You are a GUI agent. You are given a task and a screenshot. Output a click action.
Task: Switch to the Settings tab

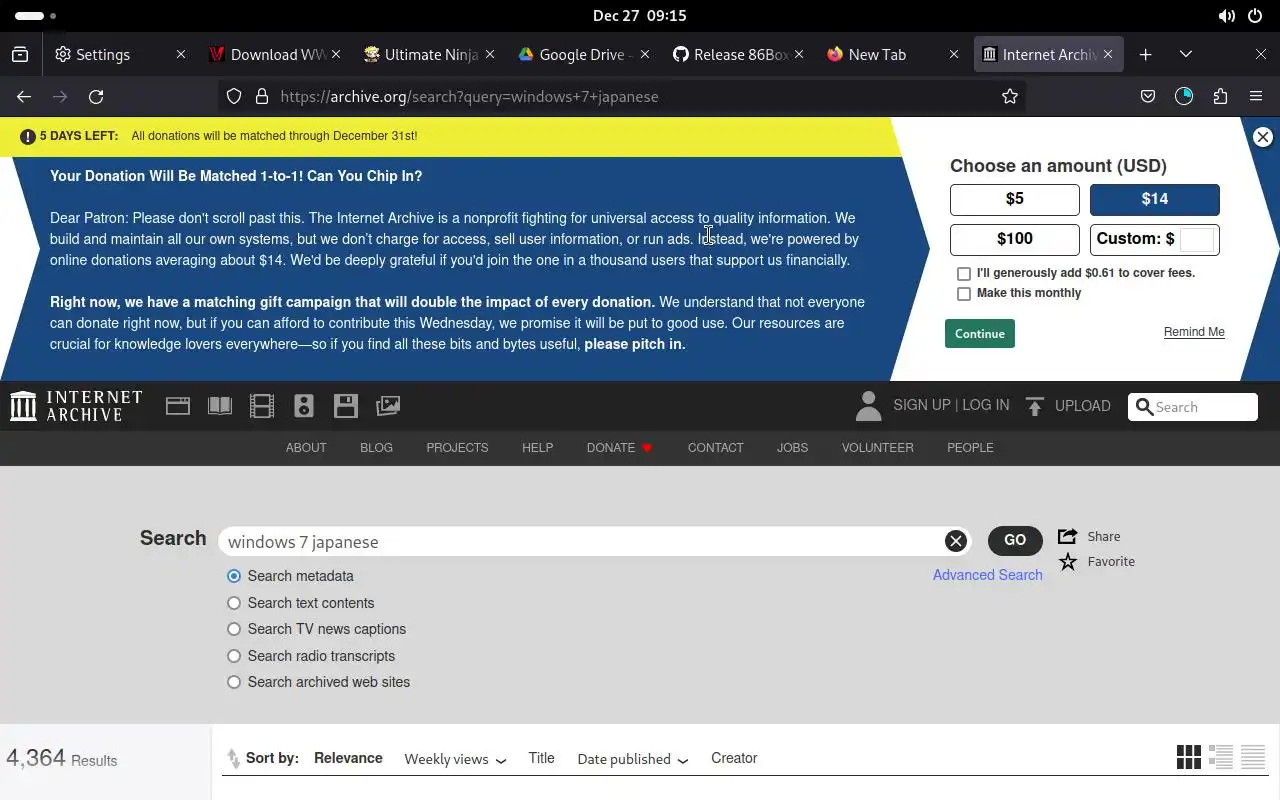coord(121,54)
